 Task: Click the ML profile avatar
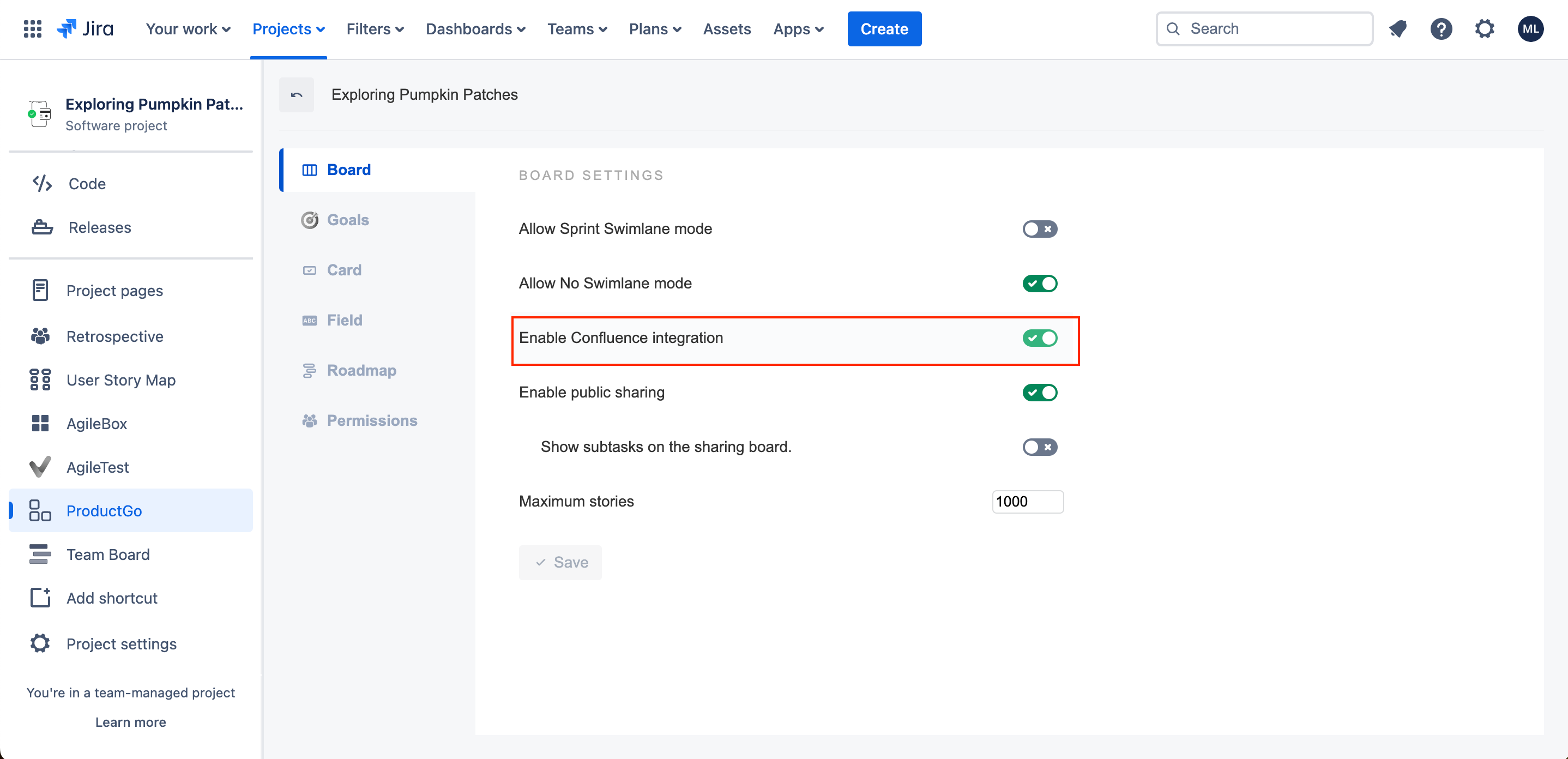tap(1530, 28)
